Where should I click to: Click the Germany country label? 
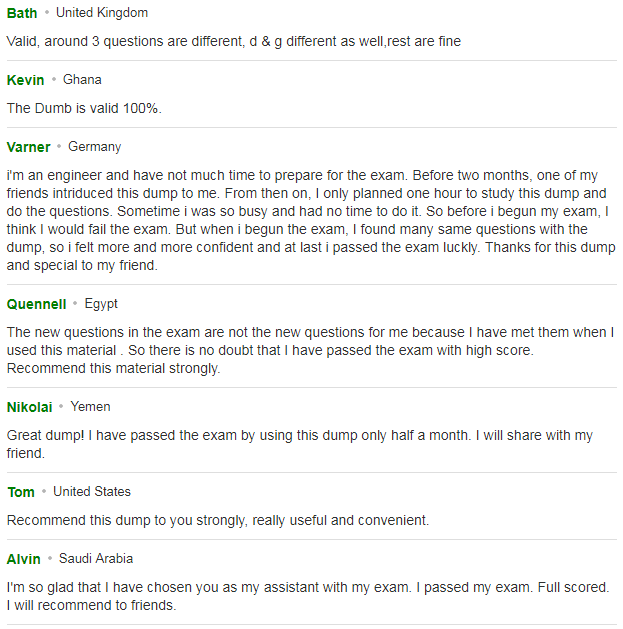tap(95, 147)
